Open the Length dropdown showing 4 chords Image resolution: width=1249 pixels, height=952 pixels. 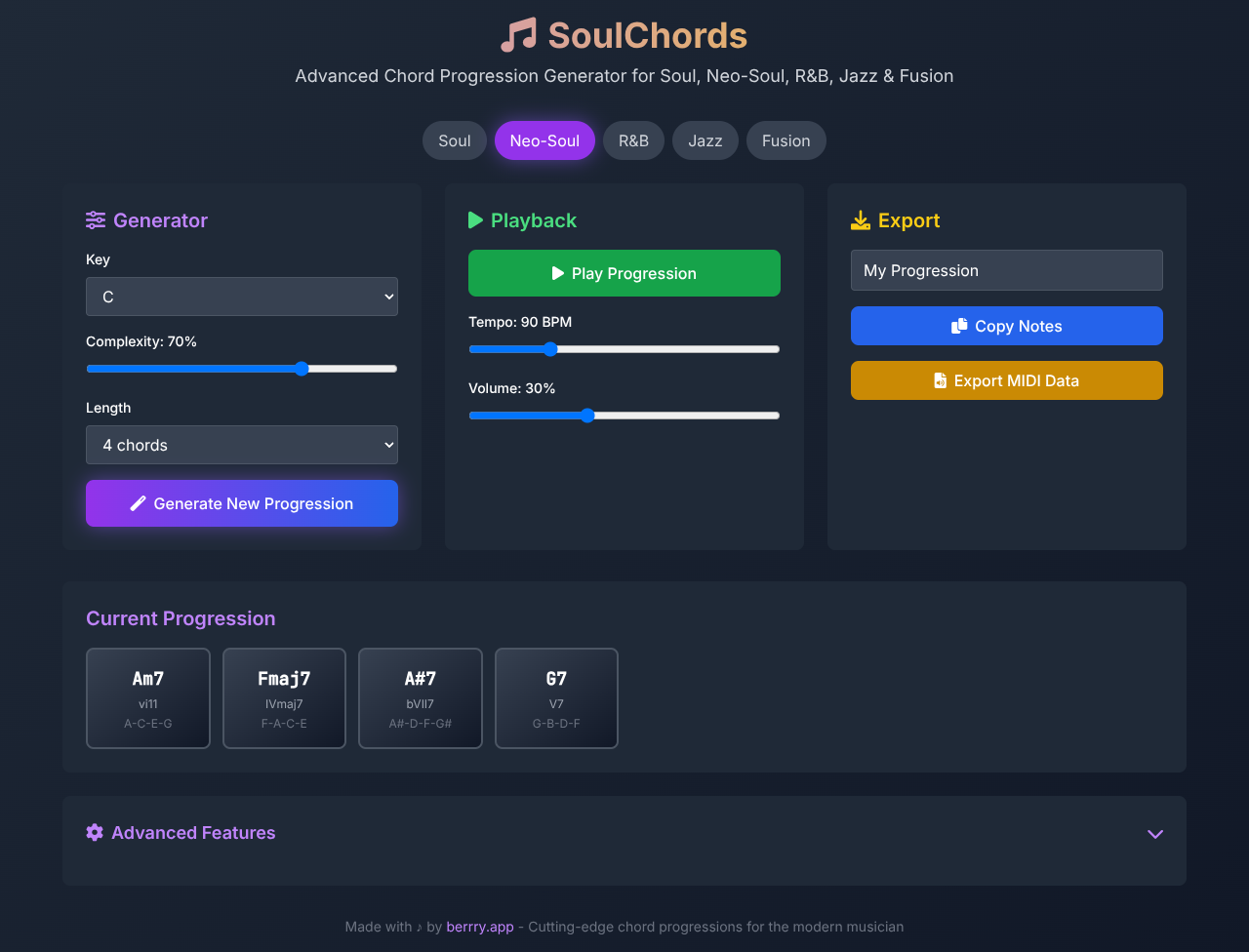pyautogui.click(x=242, y=445)
